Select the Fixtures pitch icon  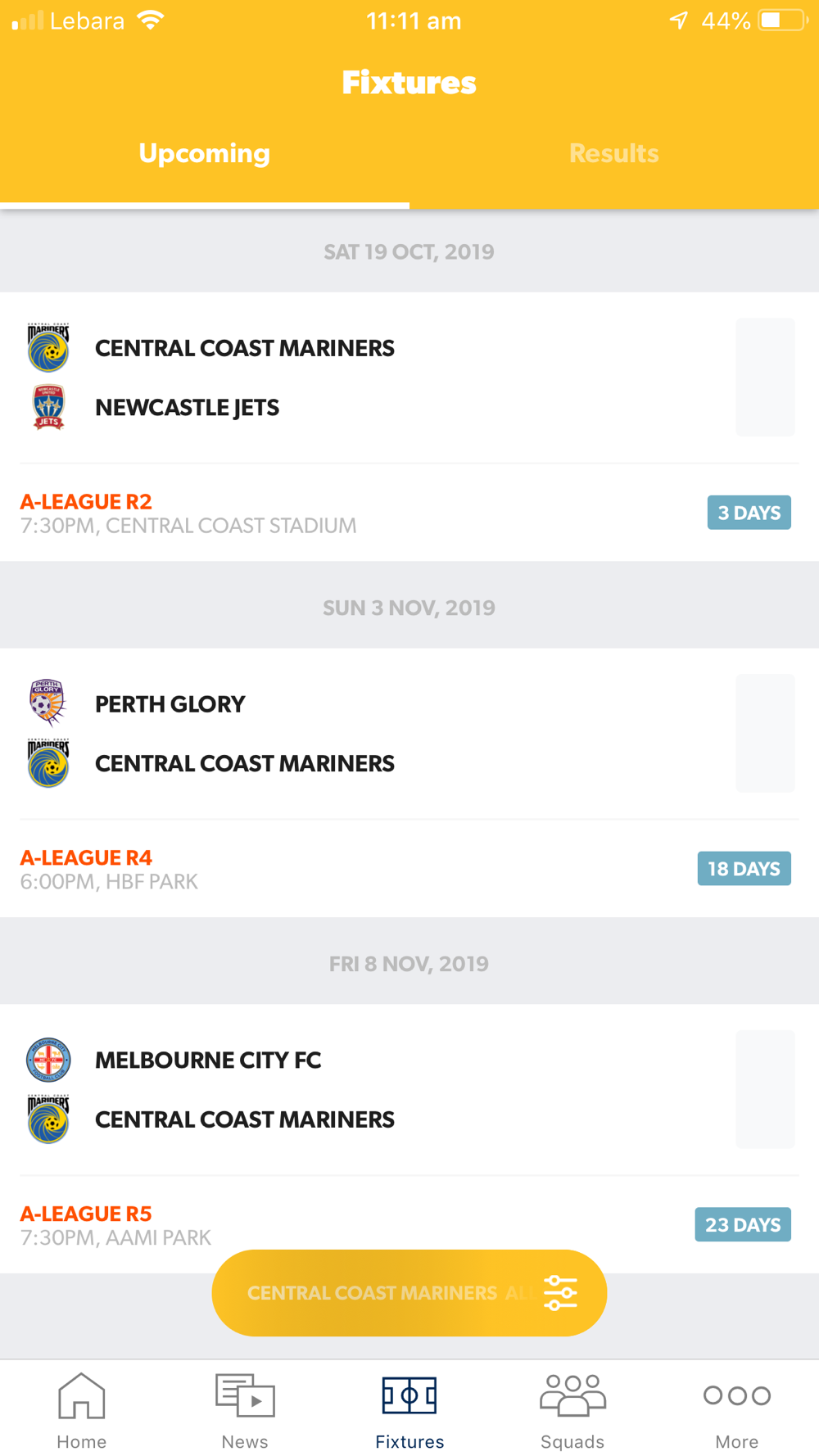tap(409, 1395)
